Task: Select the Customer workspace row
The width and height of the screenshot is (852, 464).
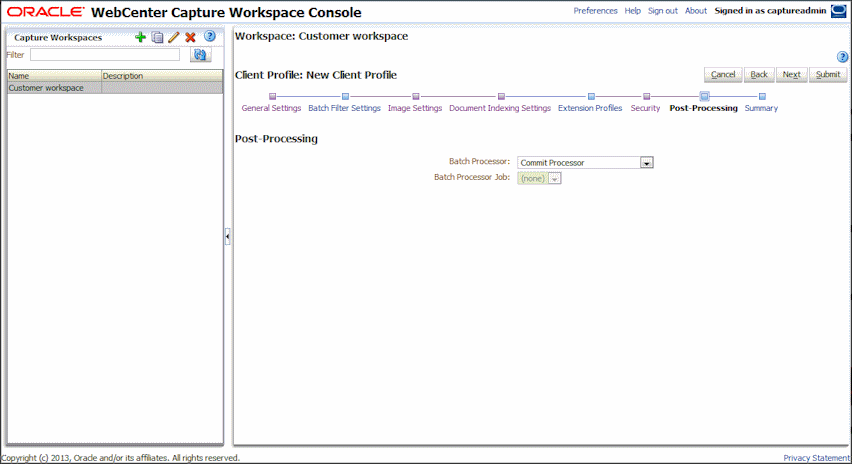Action: 115,88
